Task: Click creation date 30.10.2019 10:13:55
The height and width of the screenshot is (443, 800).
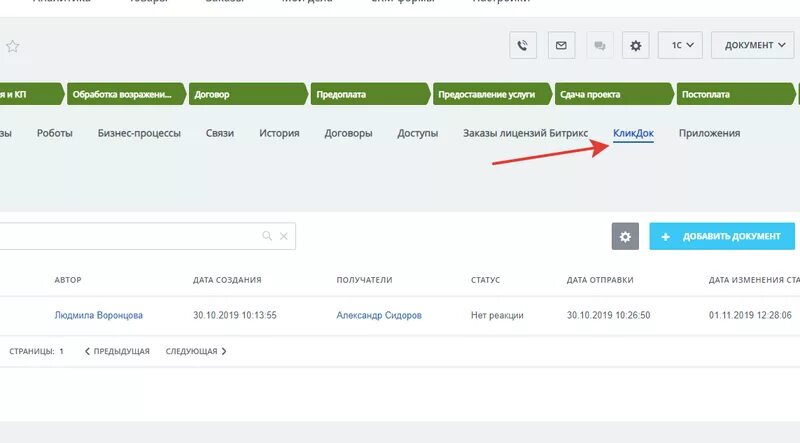Action: pyautogui.click(x=235, y=315)
